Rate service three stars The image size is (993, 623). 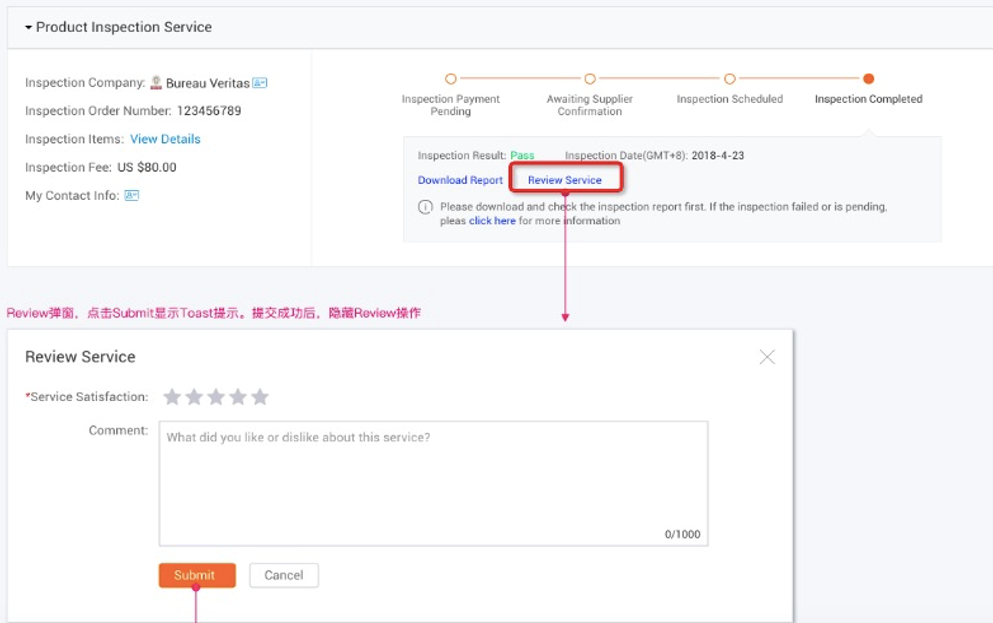click(216, 397)
